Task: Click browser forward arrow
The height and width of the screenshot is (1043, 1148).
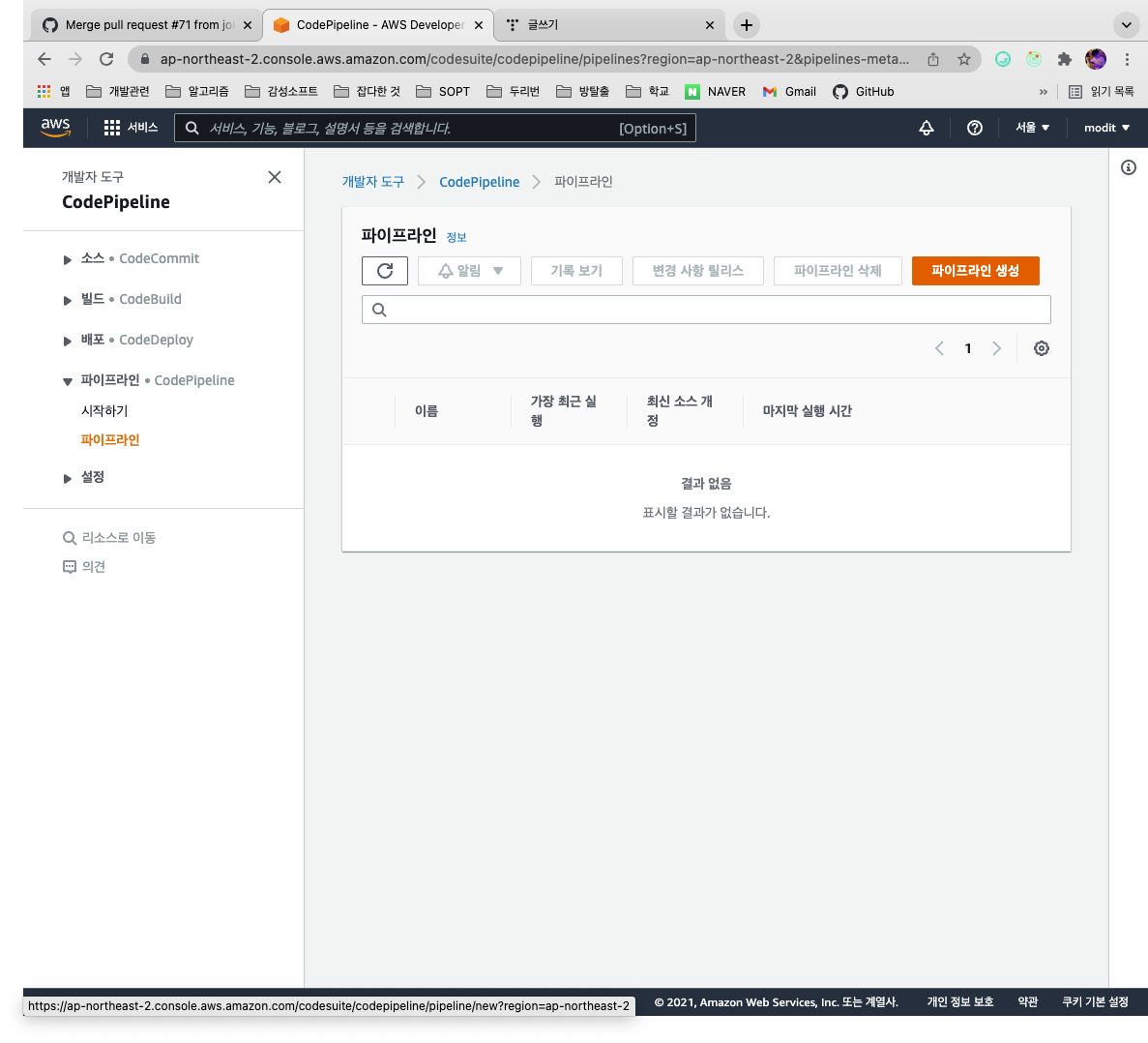Action: coord(75,59)
